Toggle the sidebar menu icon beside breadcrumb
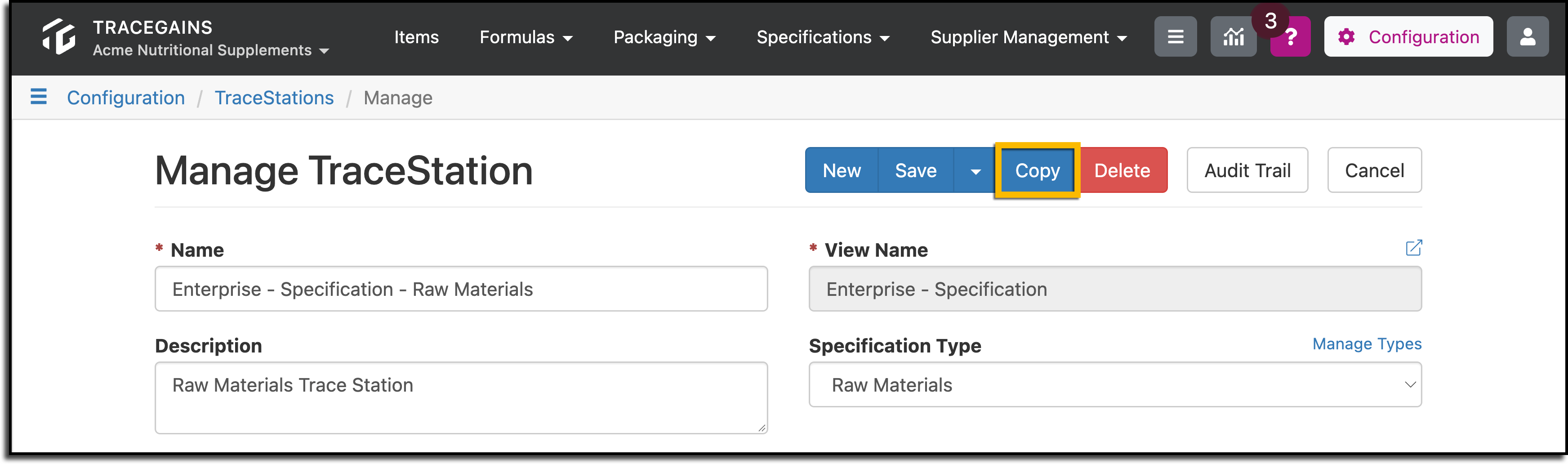The height and width of the screenshot is (464, 1568). tap(38, 97)
